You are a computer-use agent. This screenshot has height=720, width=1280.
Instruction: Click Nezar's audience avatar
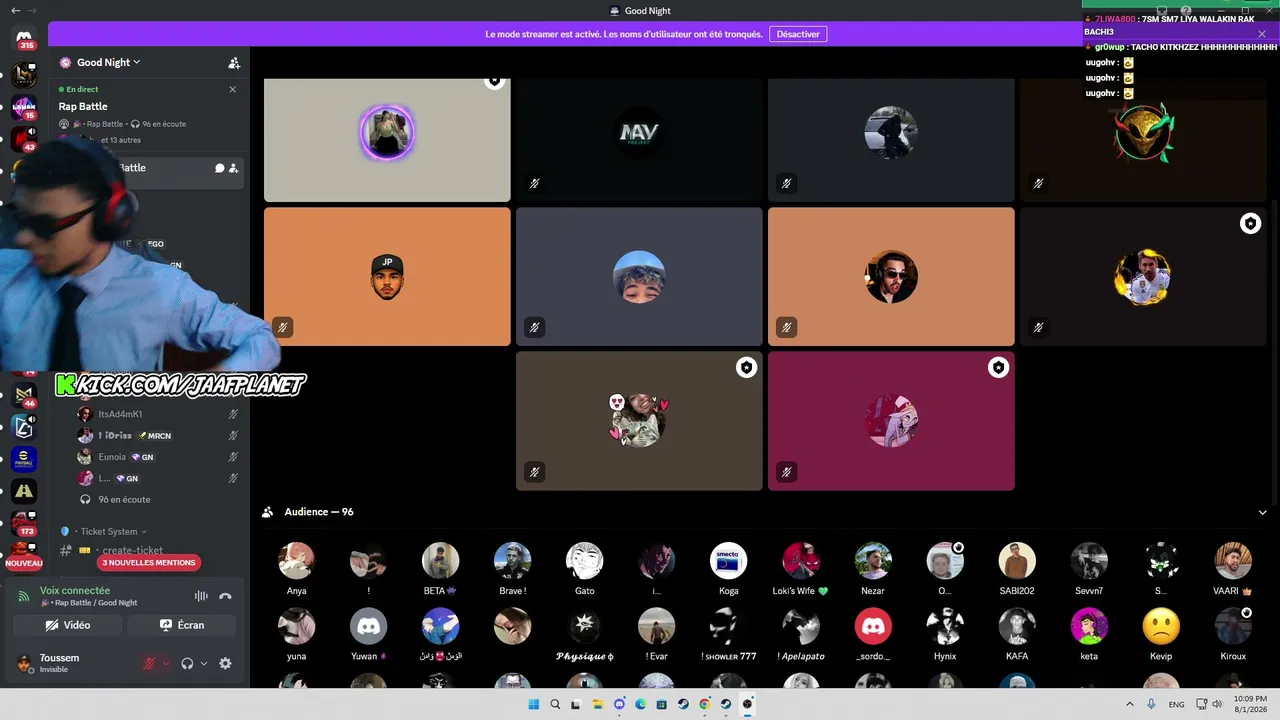click(x=873, y=561)
